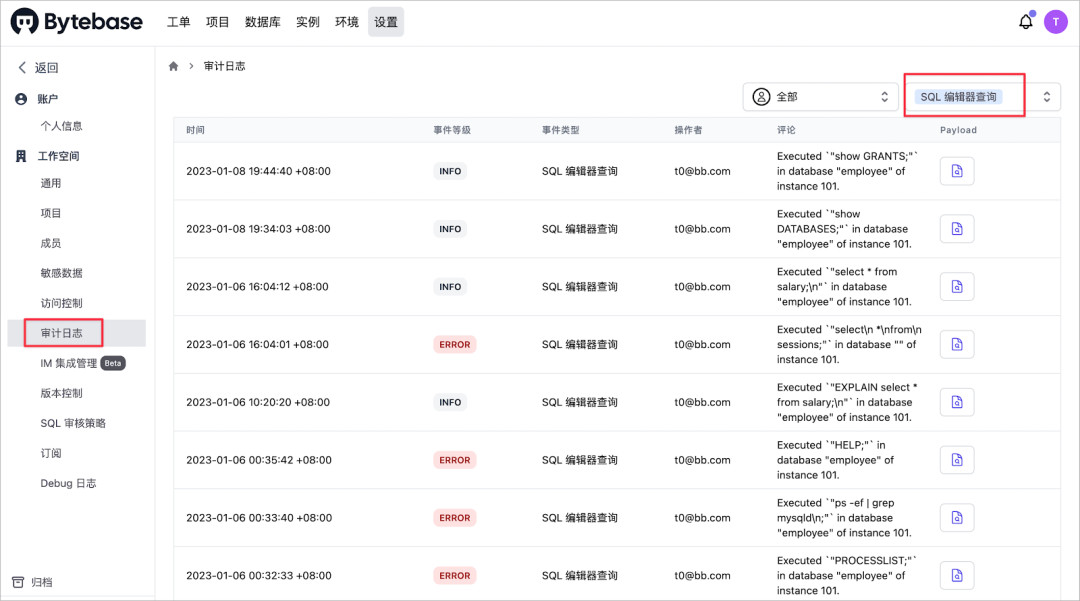Viewport: 1080px width, 601px height.
Task: Click the Bytebase logo
Action: 77,22
